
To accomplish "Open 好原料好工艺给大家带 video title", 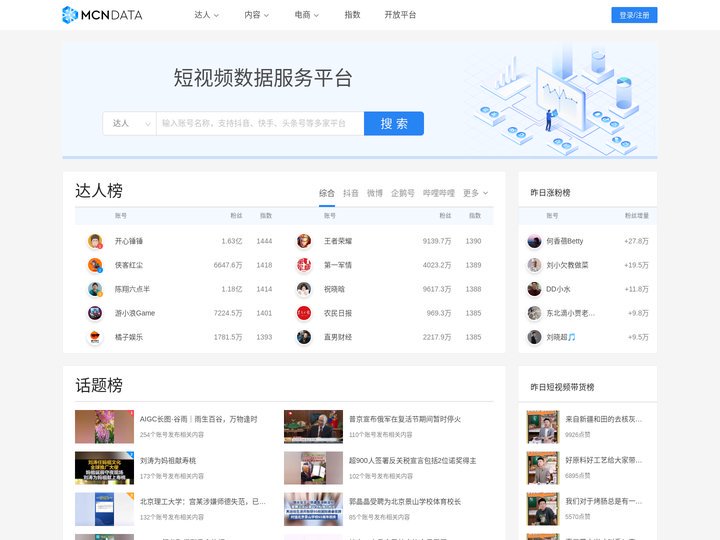I will (603, 460).
